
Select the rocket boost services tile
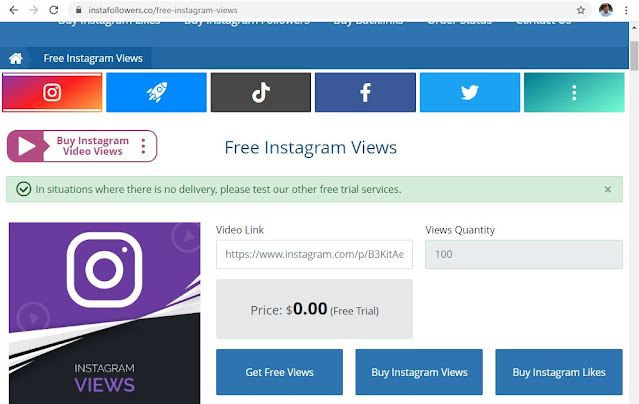[156, 92]
